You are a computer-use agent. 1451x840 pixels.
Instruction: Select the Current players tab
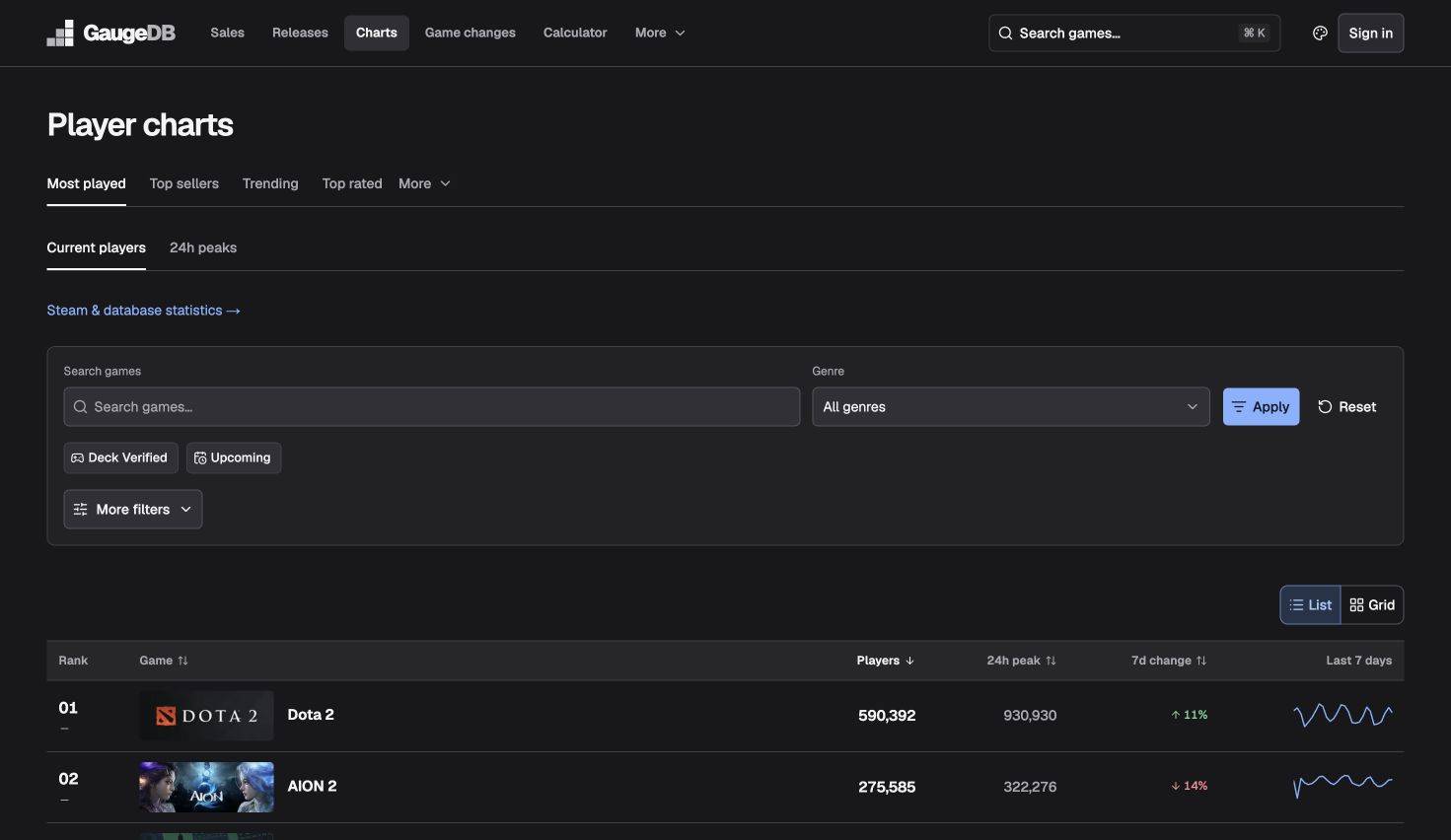pyautogui.click(x=97, y=247)
